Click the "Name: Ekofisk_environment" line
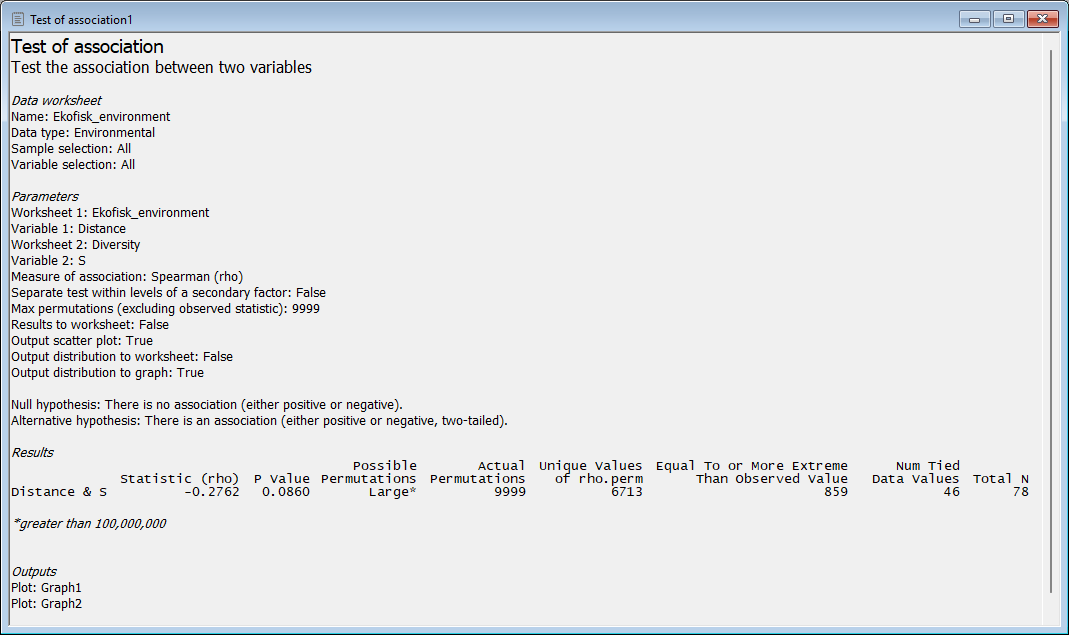The width and height of the screenshot is (1069, 635). click(x=90, y=117)
